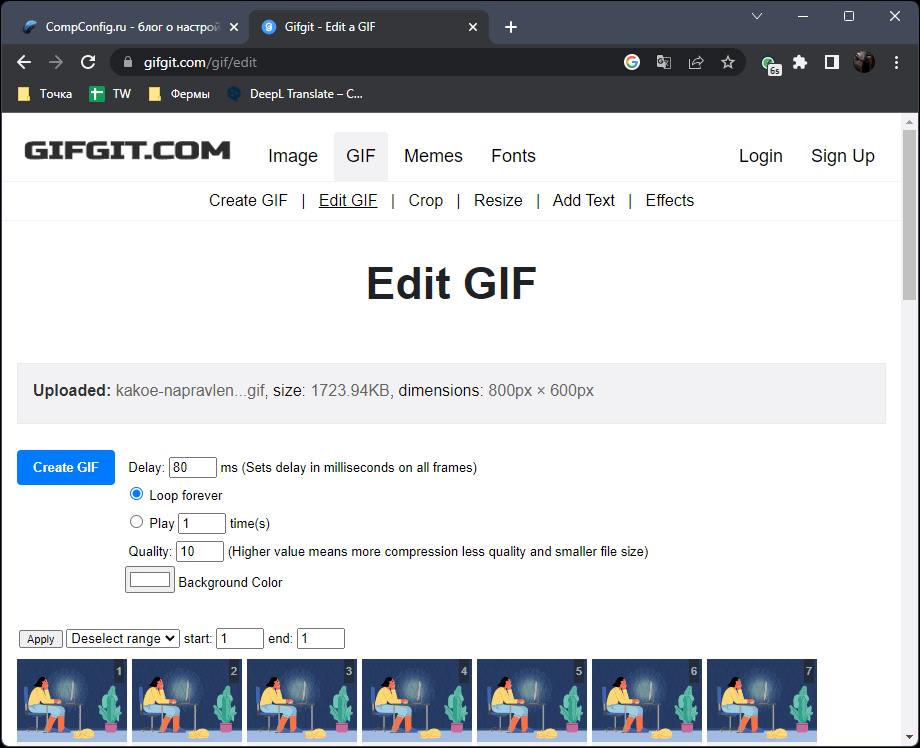Screen dimensions: 920x748
Task: Open the Extensions puzzle icon
Action: pos(800,62)
